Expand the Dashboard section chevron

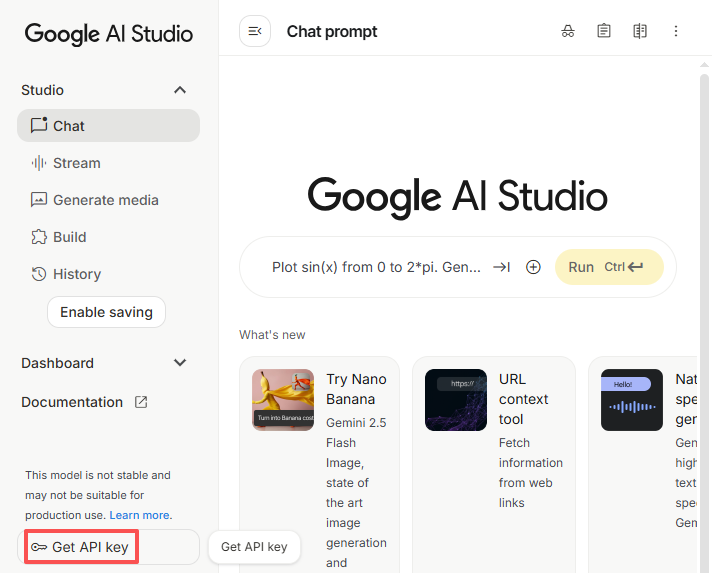pyautogui.click(x=180, y=363)
